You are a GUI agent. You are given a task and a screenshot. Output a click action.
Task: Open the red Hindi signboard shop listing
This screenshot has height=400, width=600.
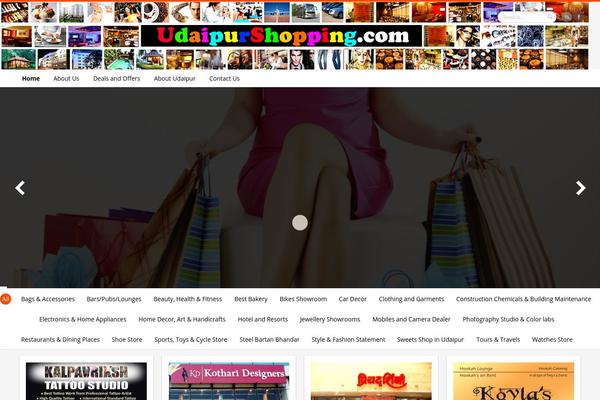click(371, 381)
